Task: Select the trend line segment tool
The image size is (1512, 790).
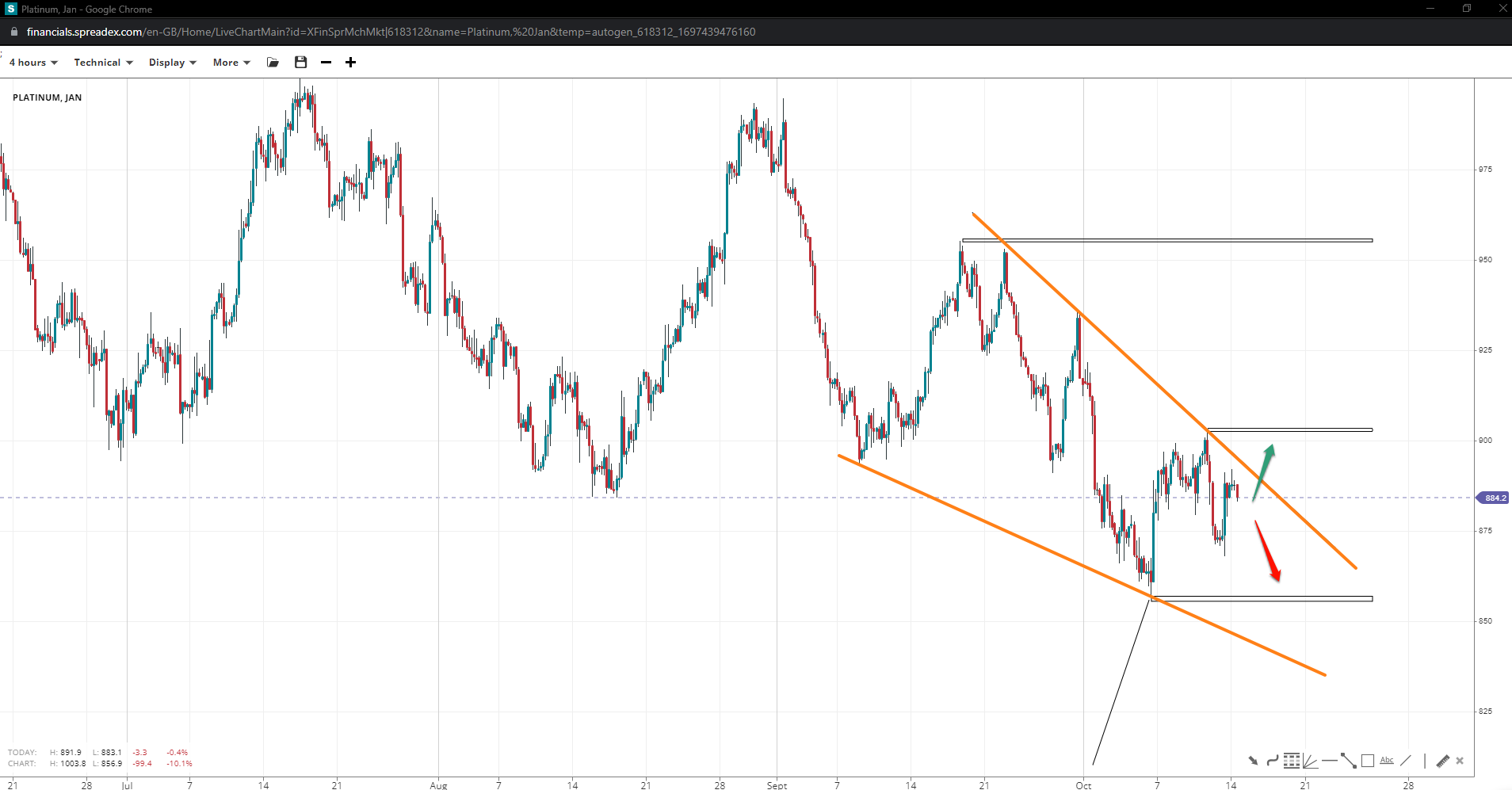Action: coord(1348,761)
